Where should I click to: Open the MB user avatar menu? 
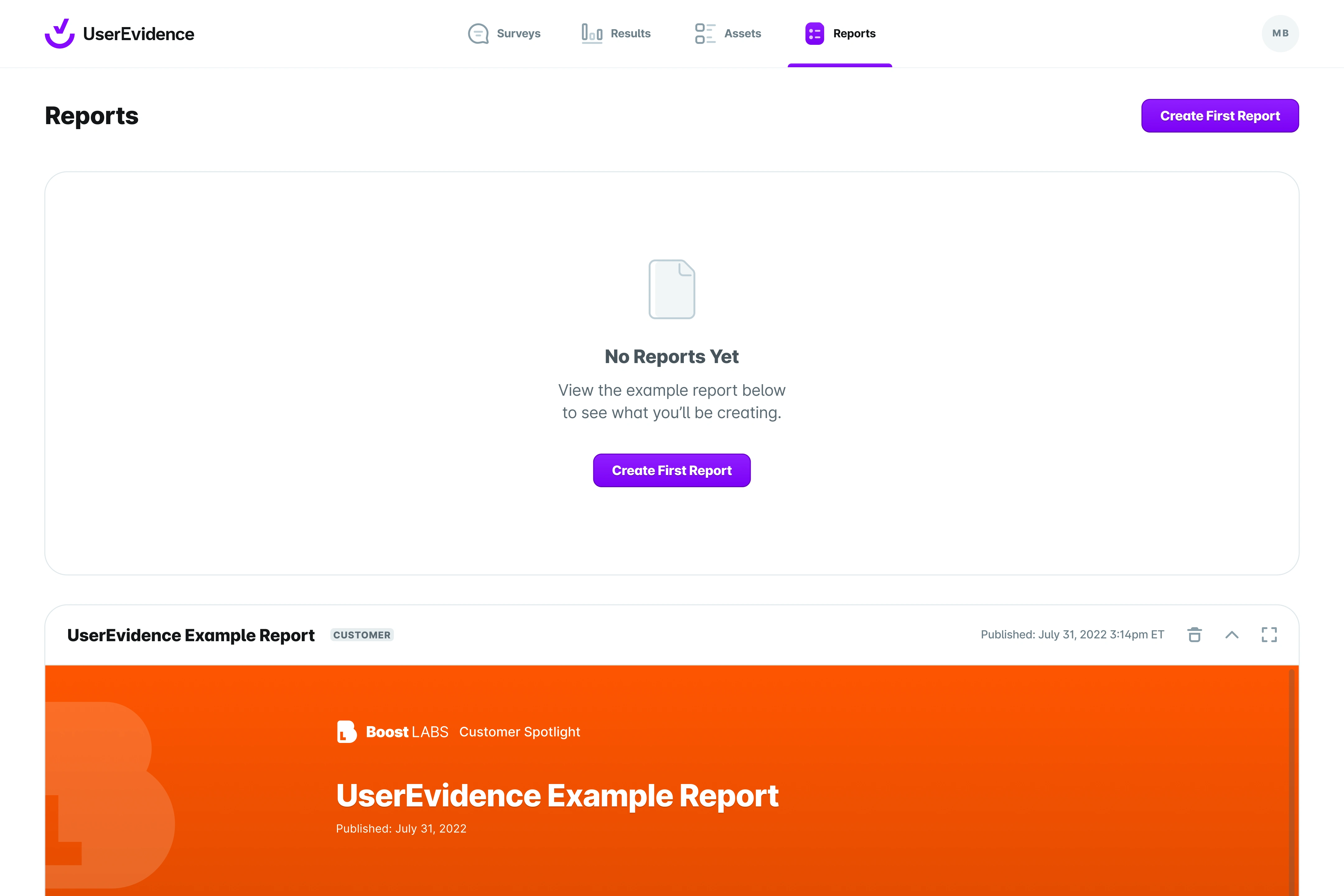point(1280,33)
